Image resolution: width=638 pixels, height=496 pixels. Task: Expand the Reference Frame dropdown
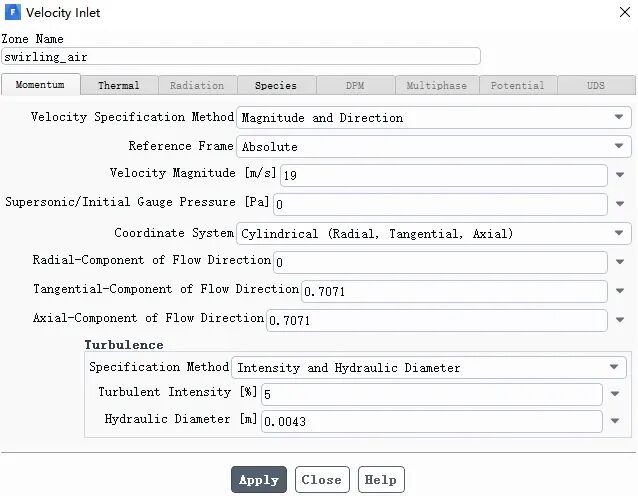[433, 147]
